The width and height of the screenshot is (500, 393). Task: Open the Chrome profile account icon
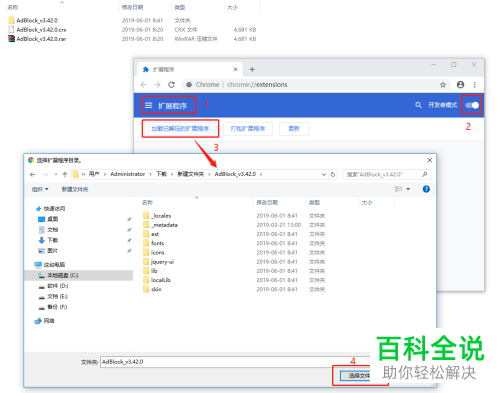[460, 85]
